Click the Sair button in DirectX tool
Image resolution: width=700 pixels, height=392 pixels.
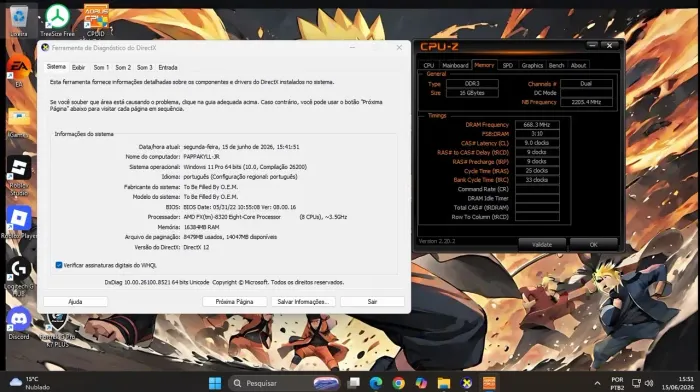tap(372, 302)
